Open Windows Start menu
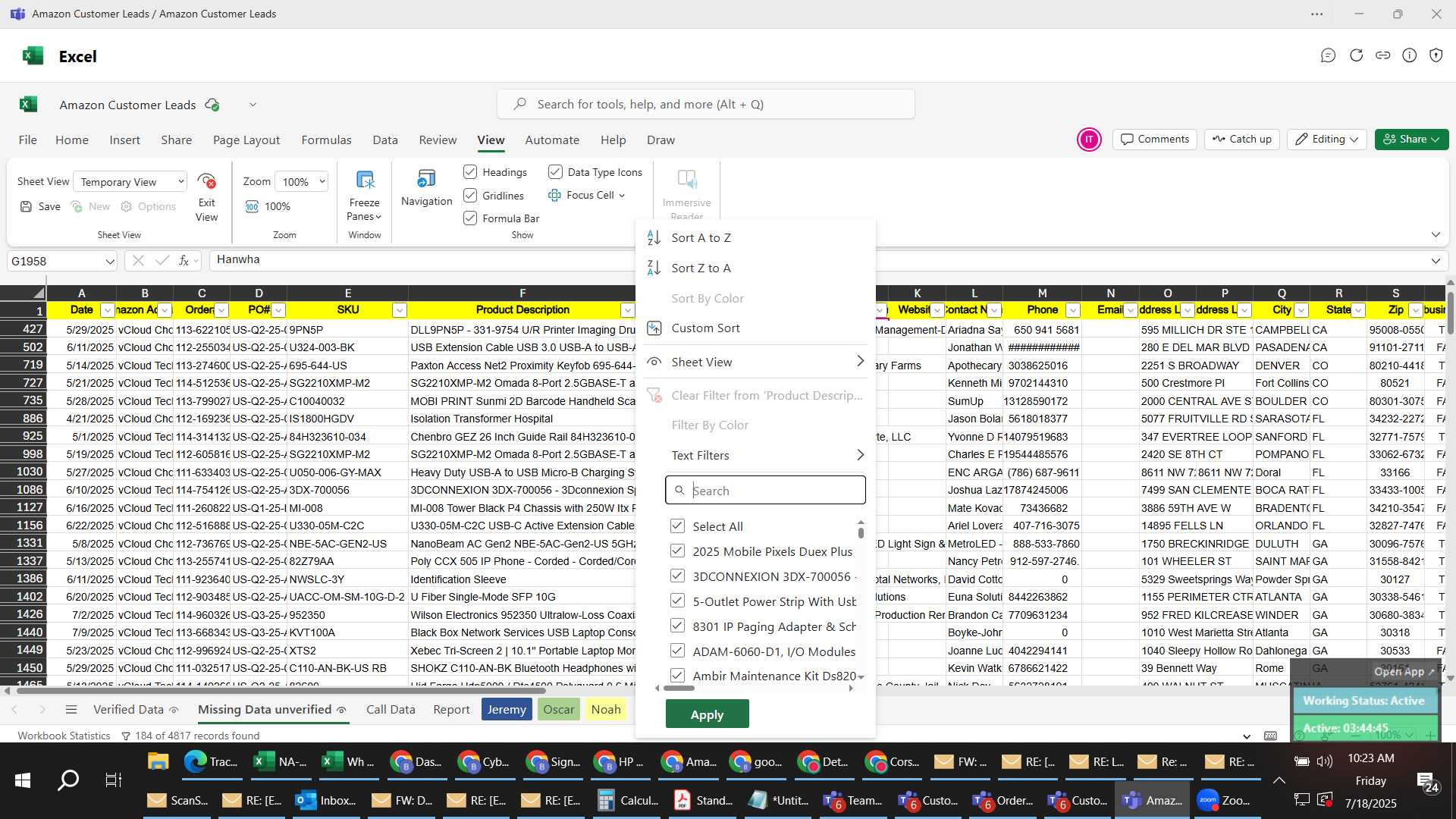Viewport: 1456px width, 819px height. pyautogui.click(x=22, y=780)
